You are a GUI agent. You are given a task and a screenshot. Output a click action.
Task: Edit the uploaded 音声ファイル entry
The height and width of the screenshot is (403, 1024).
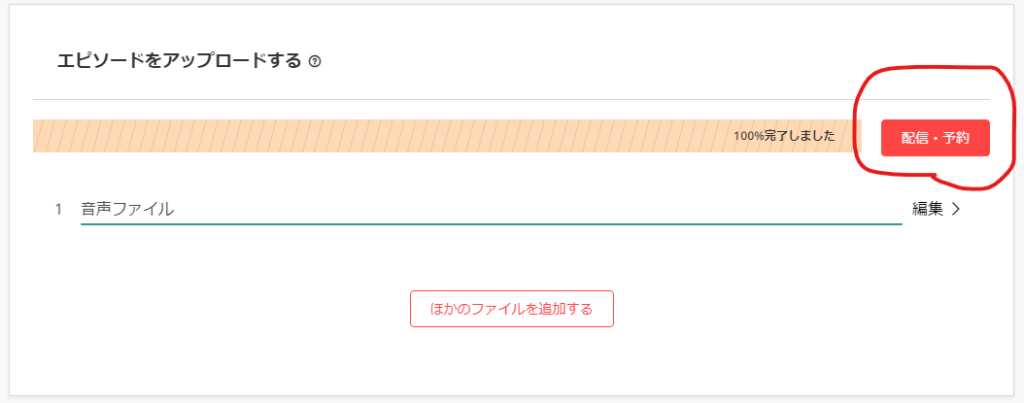[928, 209]
